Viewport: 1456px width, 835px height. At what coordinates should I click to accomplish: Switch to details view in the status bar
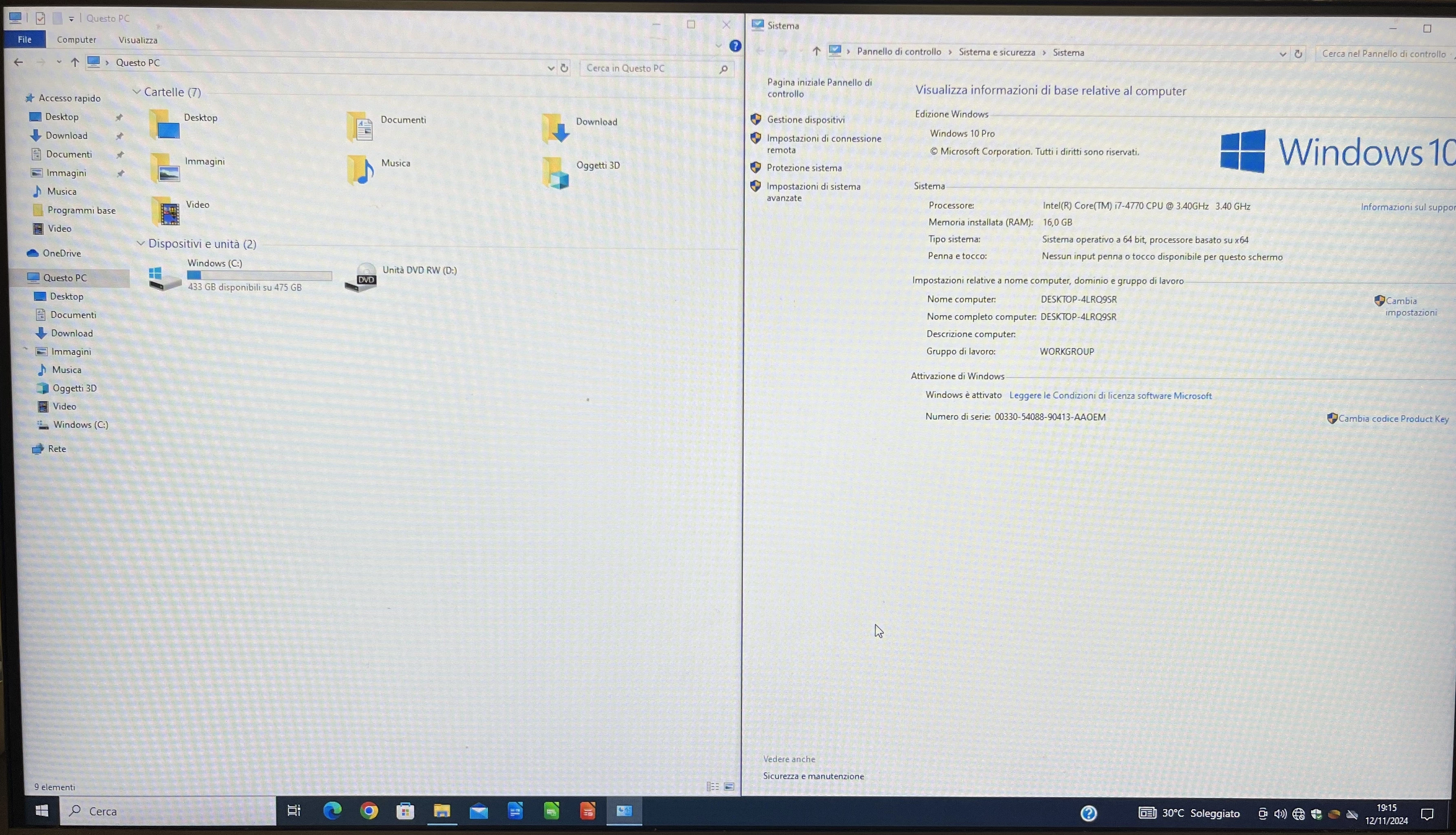[712, 786]
